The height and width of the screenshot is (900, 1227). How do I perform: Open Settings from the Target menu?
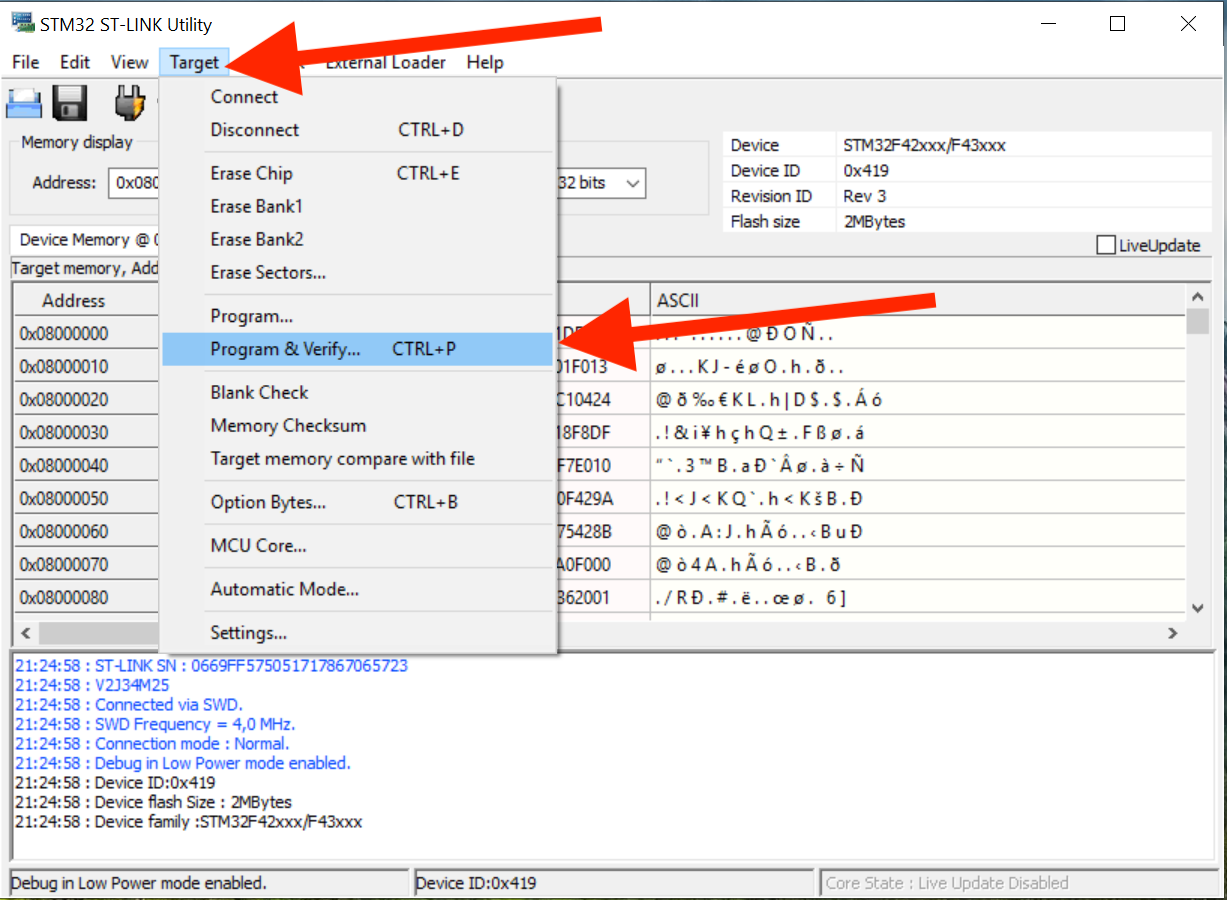click(x=248, y=633)
